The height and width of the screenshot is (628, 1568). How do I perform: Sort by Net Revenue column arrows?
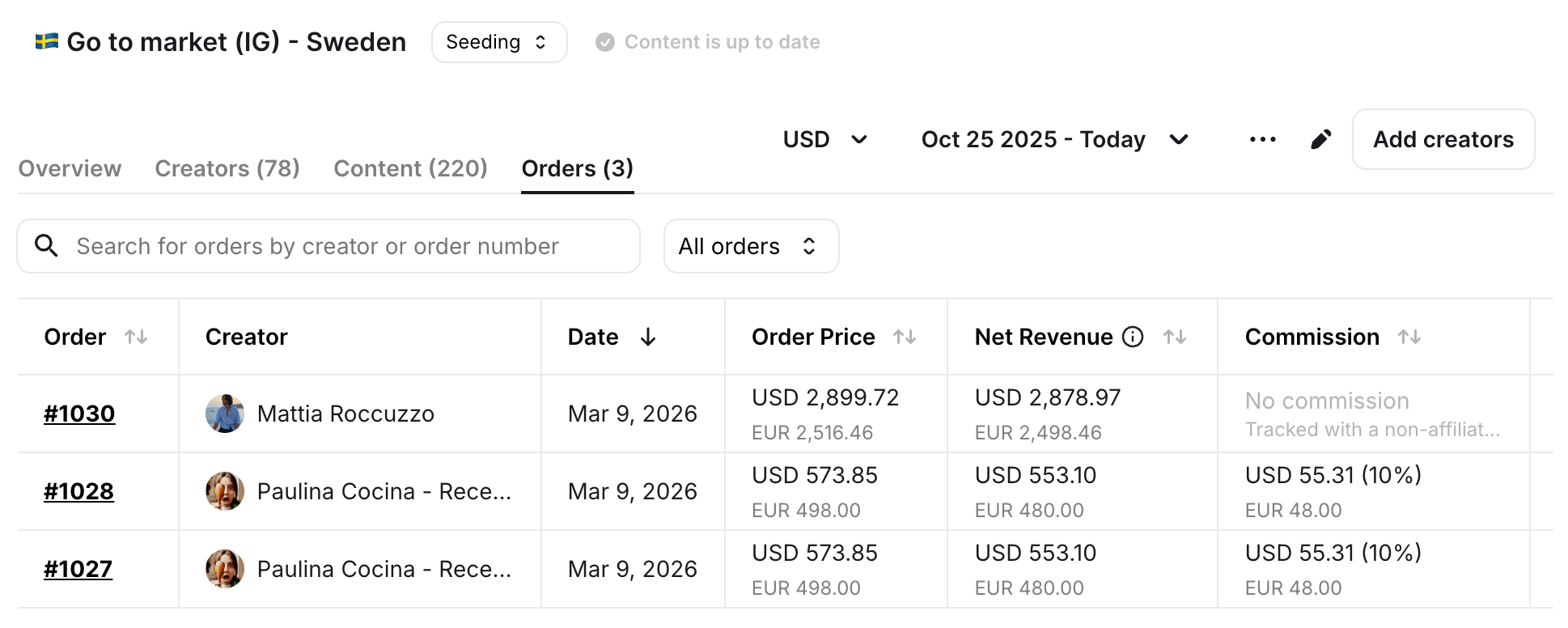(1175, 337)
